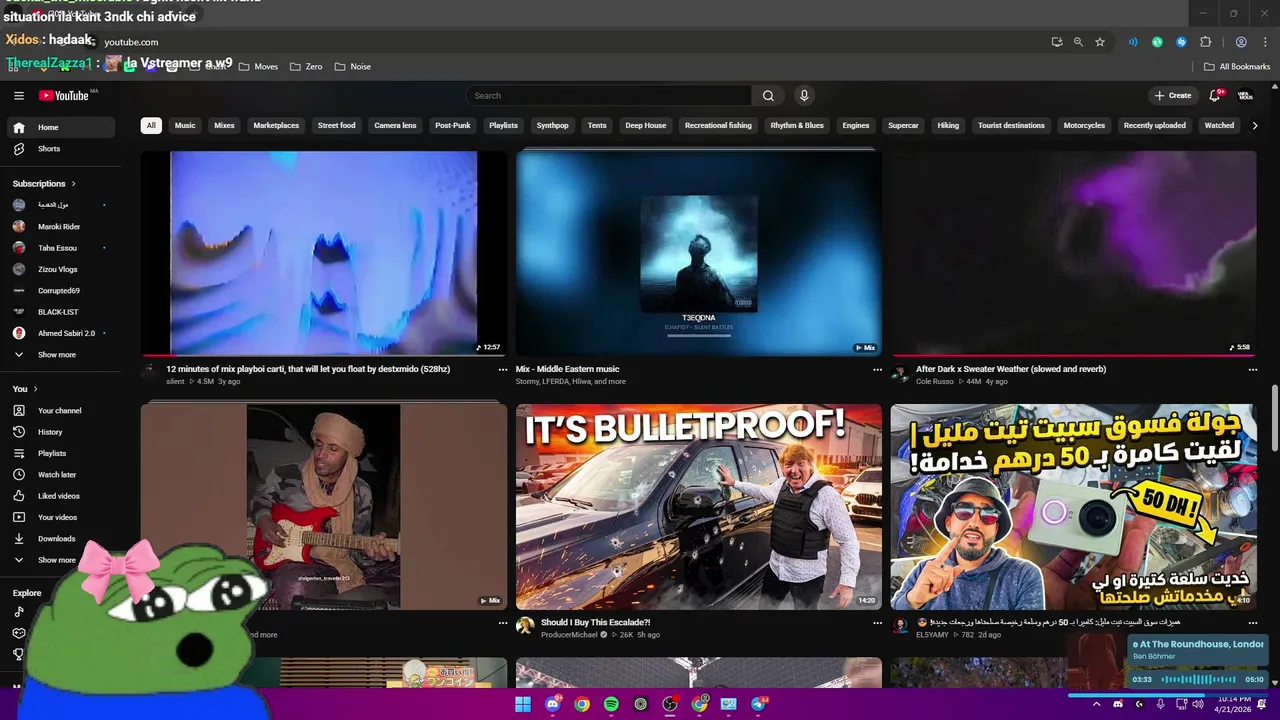Screen dimensions: 1280x720
Task: Open the Noise bookmark folder
Action: click(352, 67)
